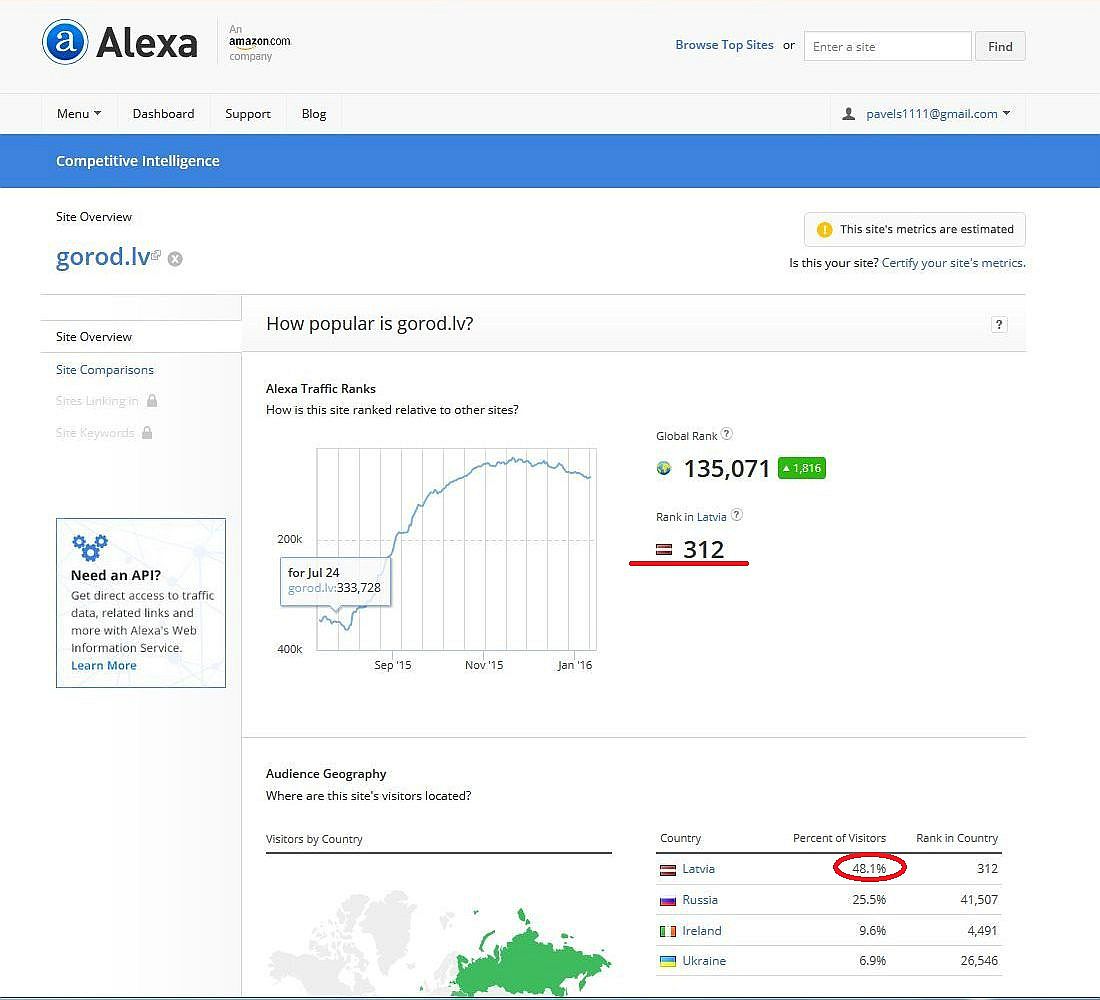1100x1000 pixels.
Task: Click the Alexa logo icon
Action: pos(65,43)
